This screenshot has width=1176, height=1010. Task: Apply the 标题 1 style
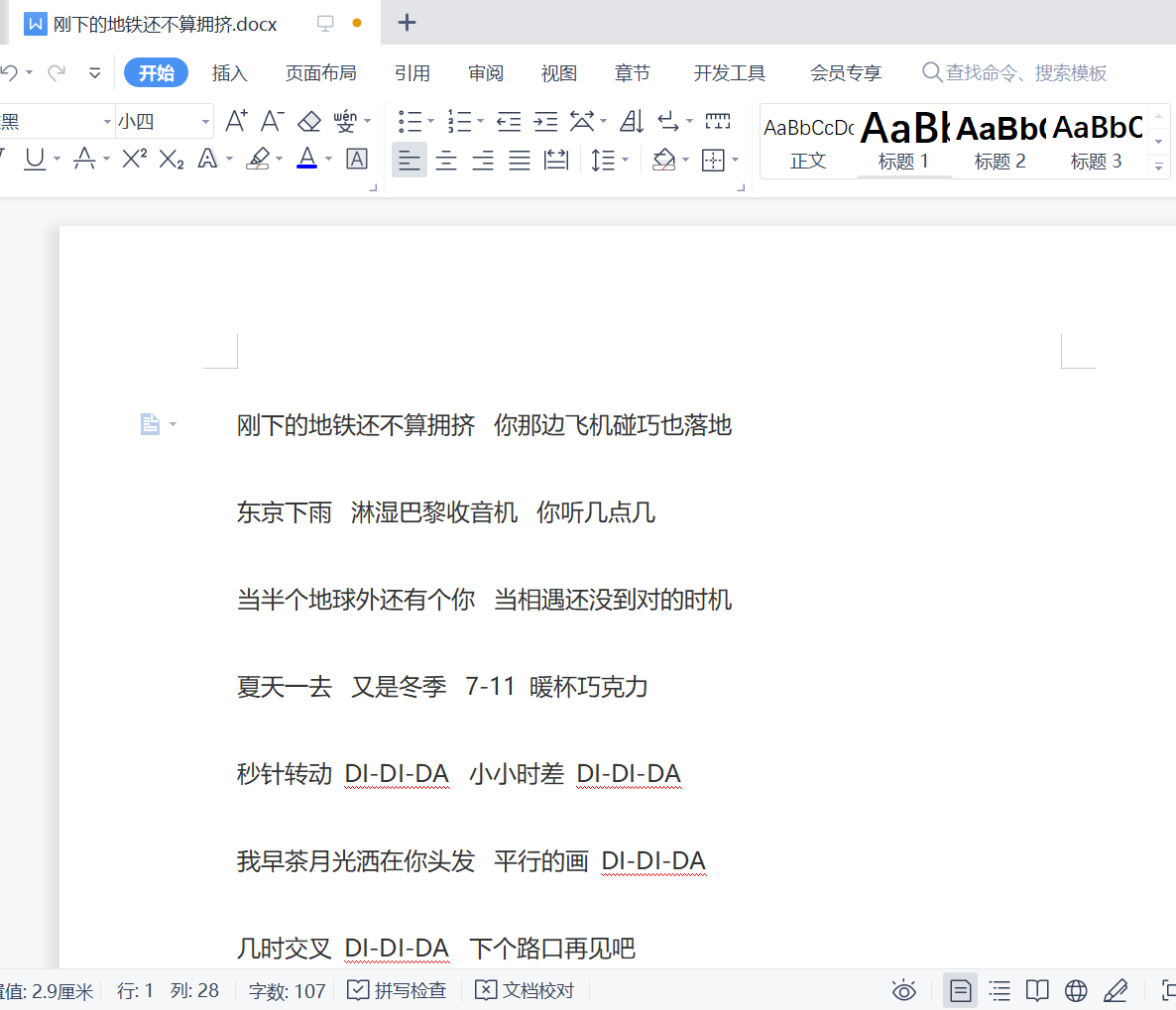click(904, 143)
